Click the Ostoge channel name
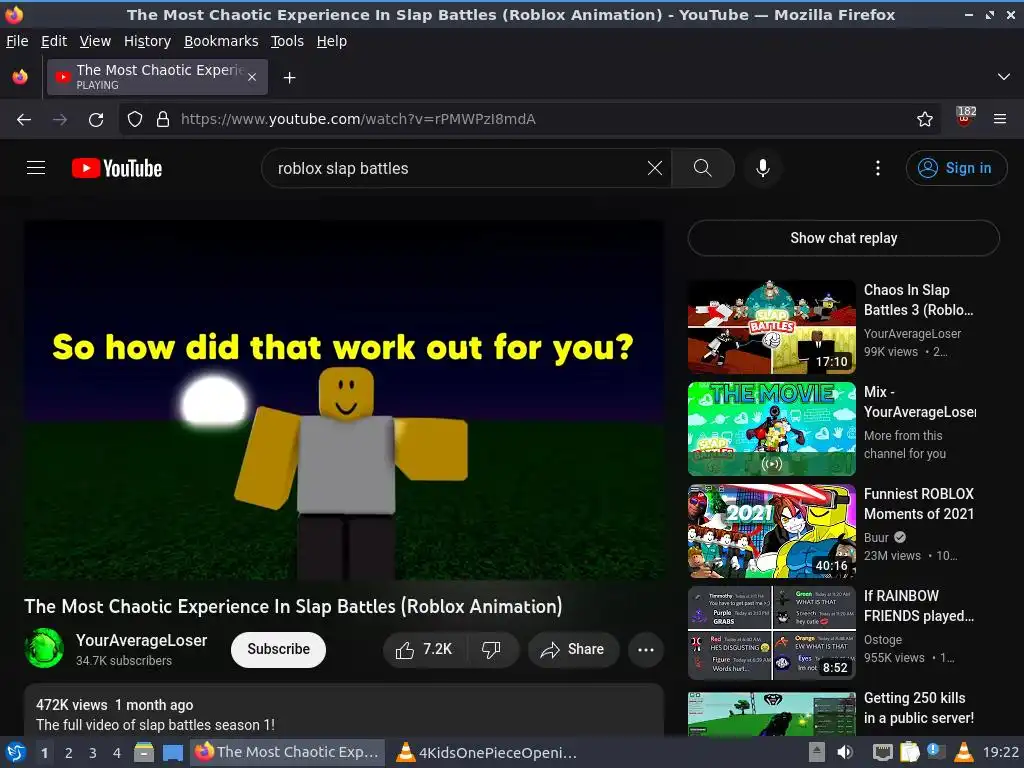Viewport: 1024px width, 768px height. [x=883, y=640]
